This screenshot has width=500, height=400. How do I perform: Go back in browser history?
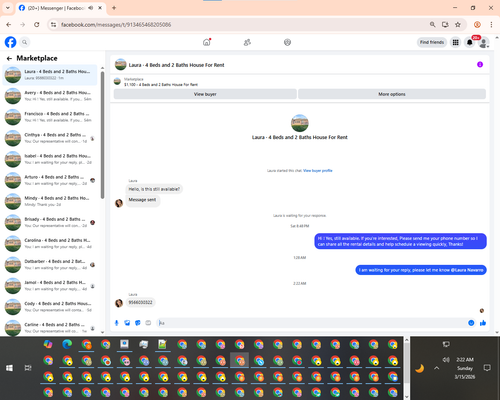click(9, 25)
